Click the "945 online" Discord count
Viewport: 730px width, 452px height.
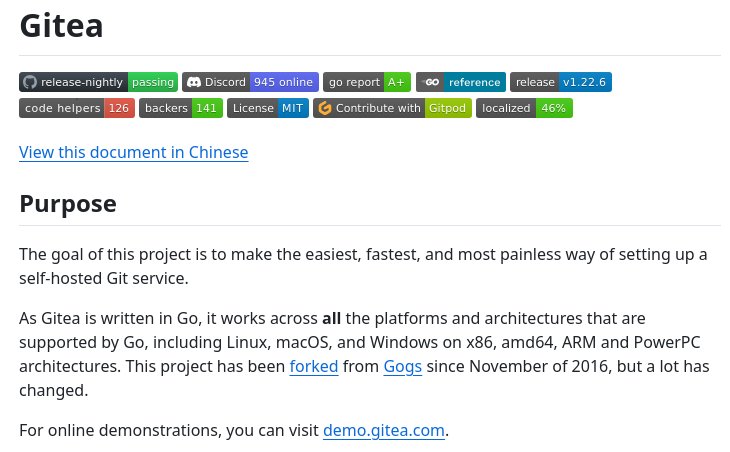(283, 82)
